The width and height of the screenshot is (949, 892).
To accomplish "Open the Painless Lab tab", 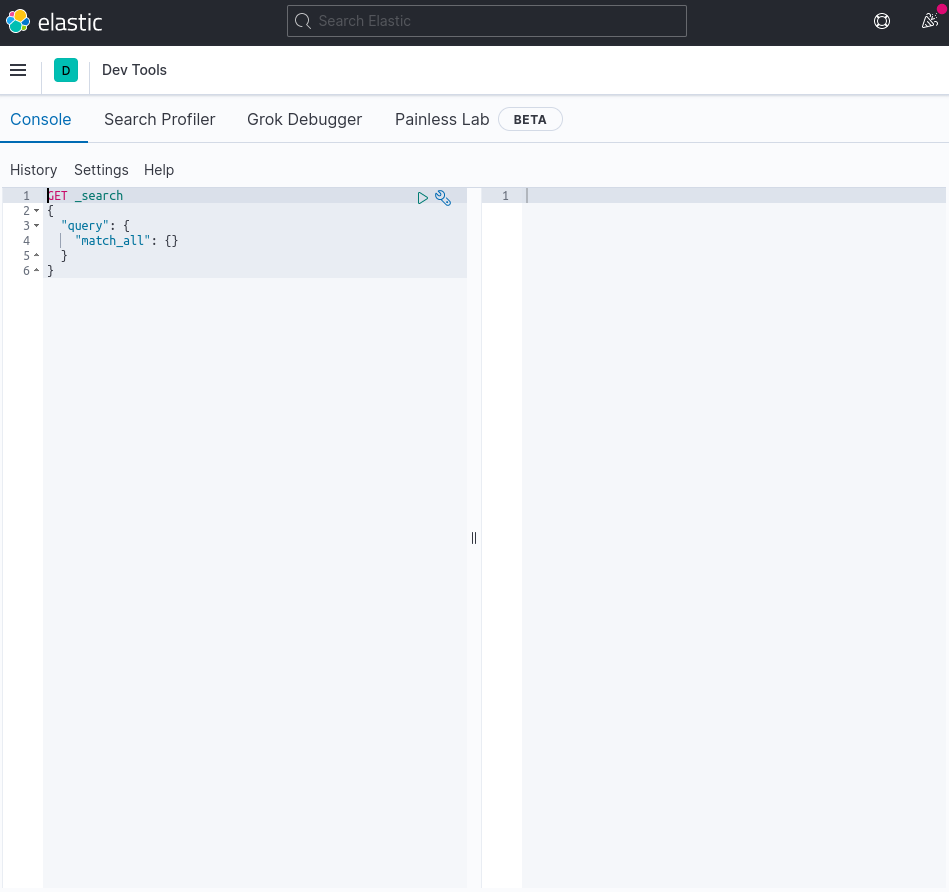I will [x=442, y=119].
